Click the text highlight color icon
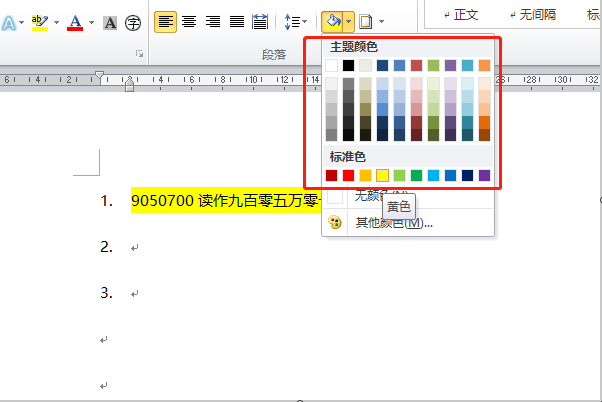Image resolution: width=602 pixels, height=402 pixels. (x=40, y=23)
